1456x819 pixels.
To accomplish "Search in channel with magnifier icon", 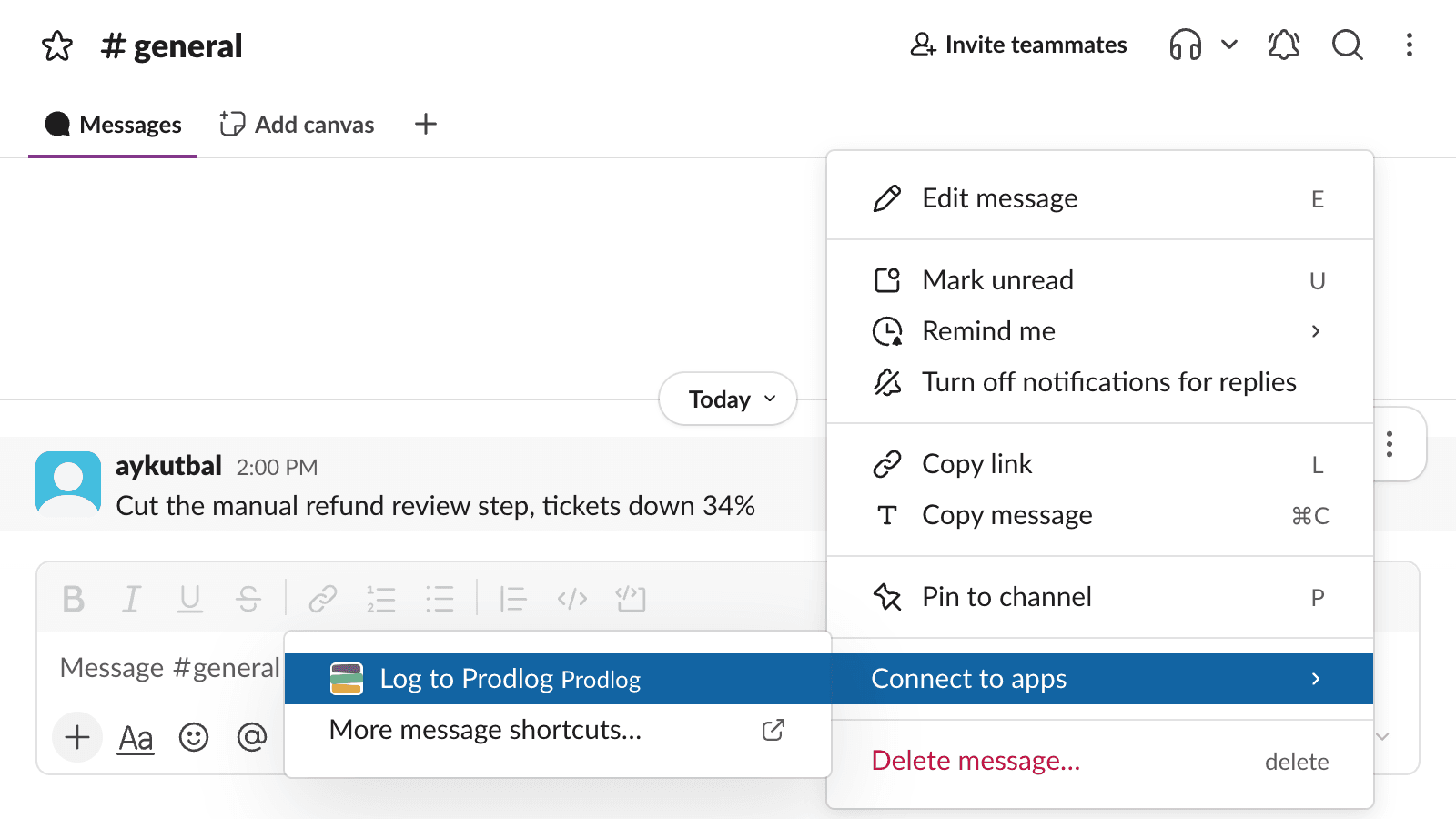I will pyautogui.click(x=1348, y=45).
